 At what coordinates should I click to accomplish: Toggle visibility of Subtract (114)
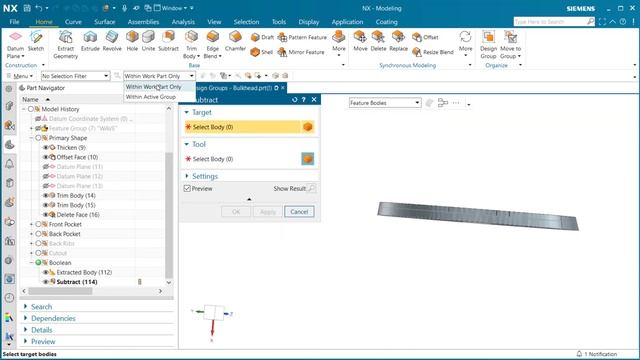tap(46, 282)
